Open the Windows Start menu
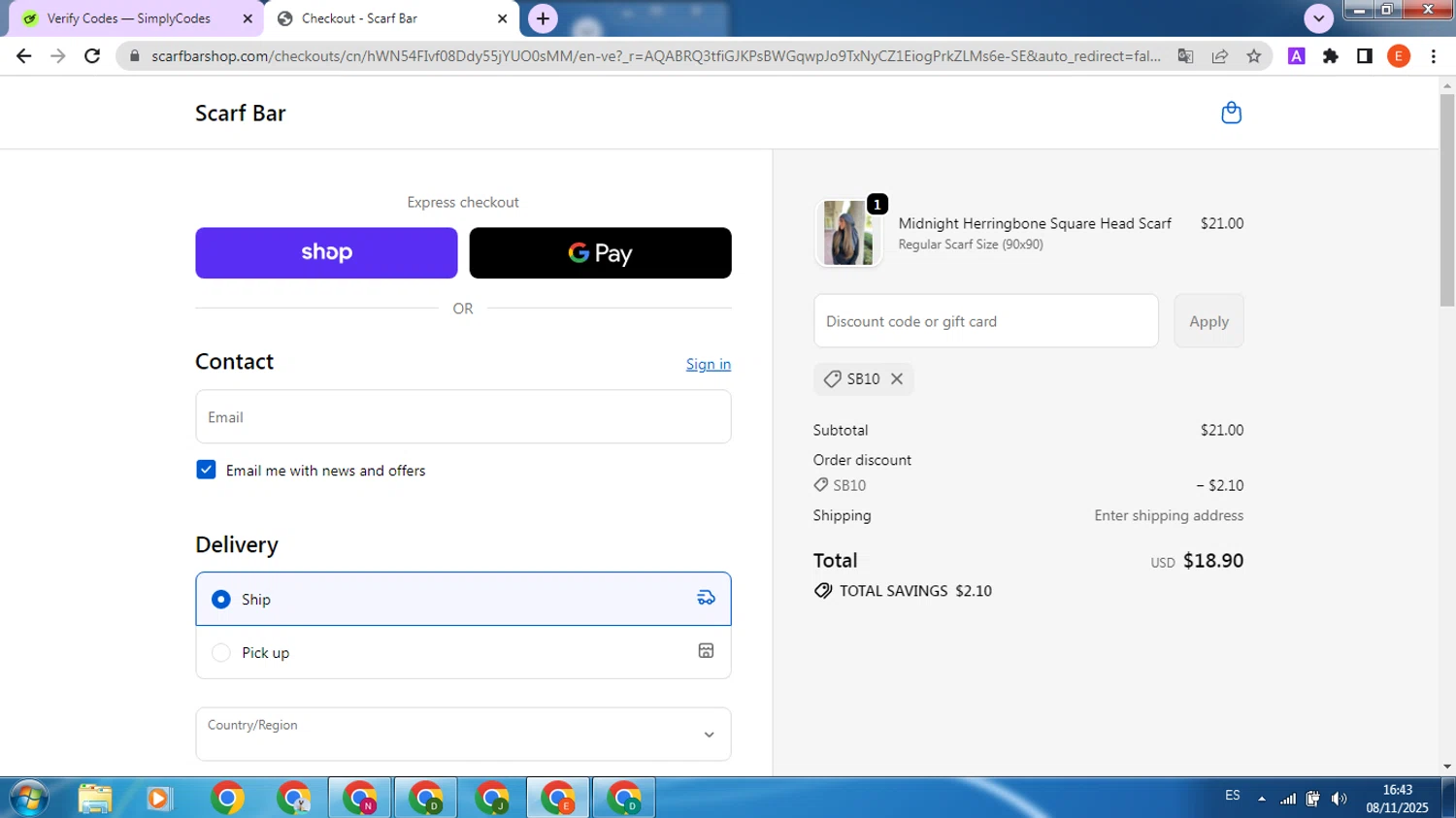 (x=28, y=798)
